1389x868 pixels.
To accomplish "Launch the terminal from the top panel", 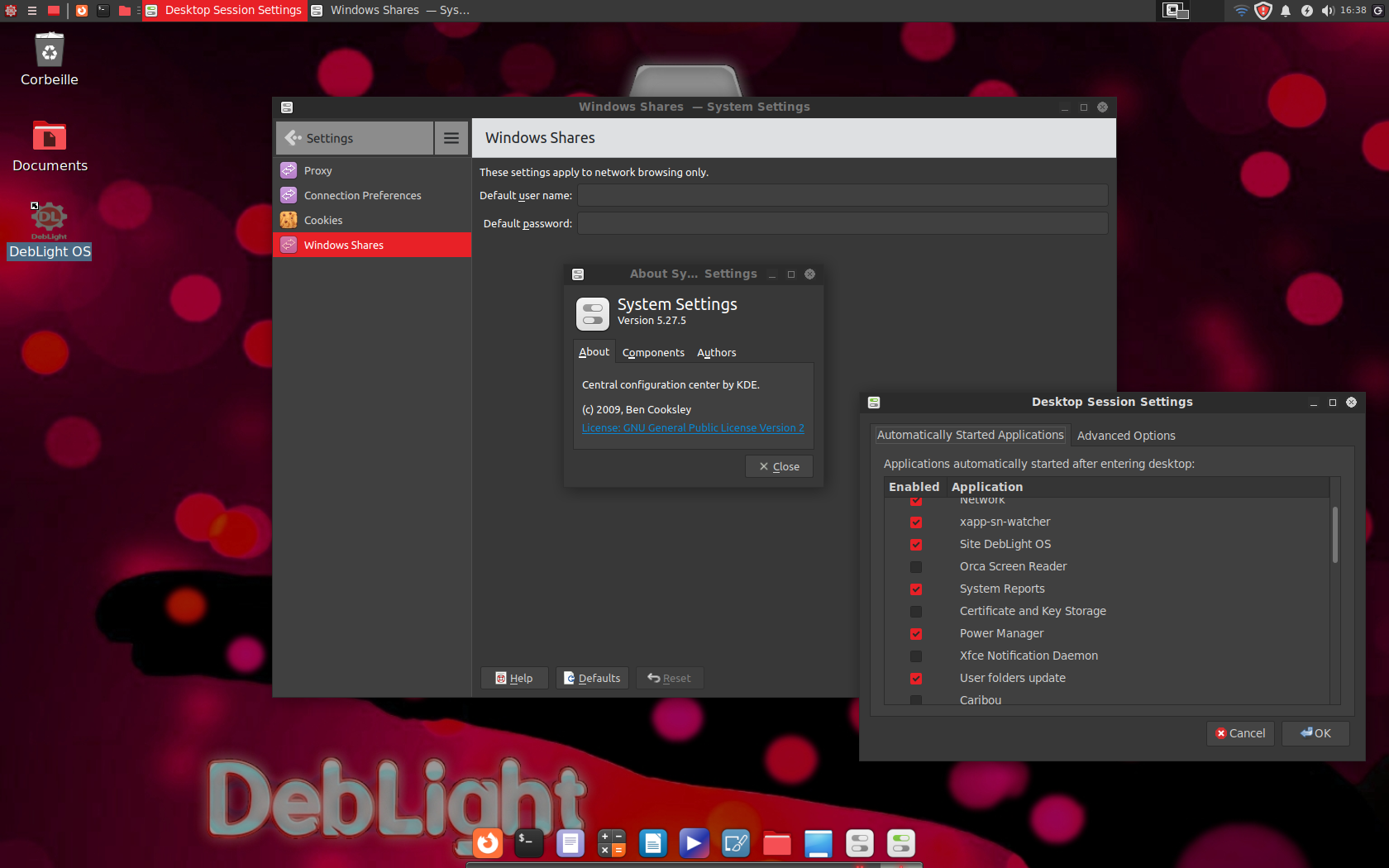I will click(103, 11).
